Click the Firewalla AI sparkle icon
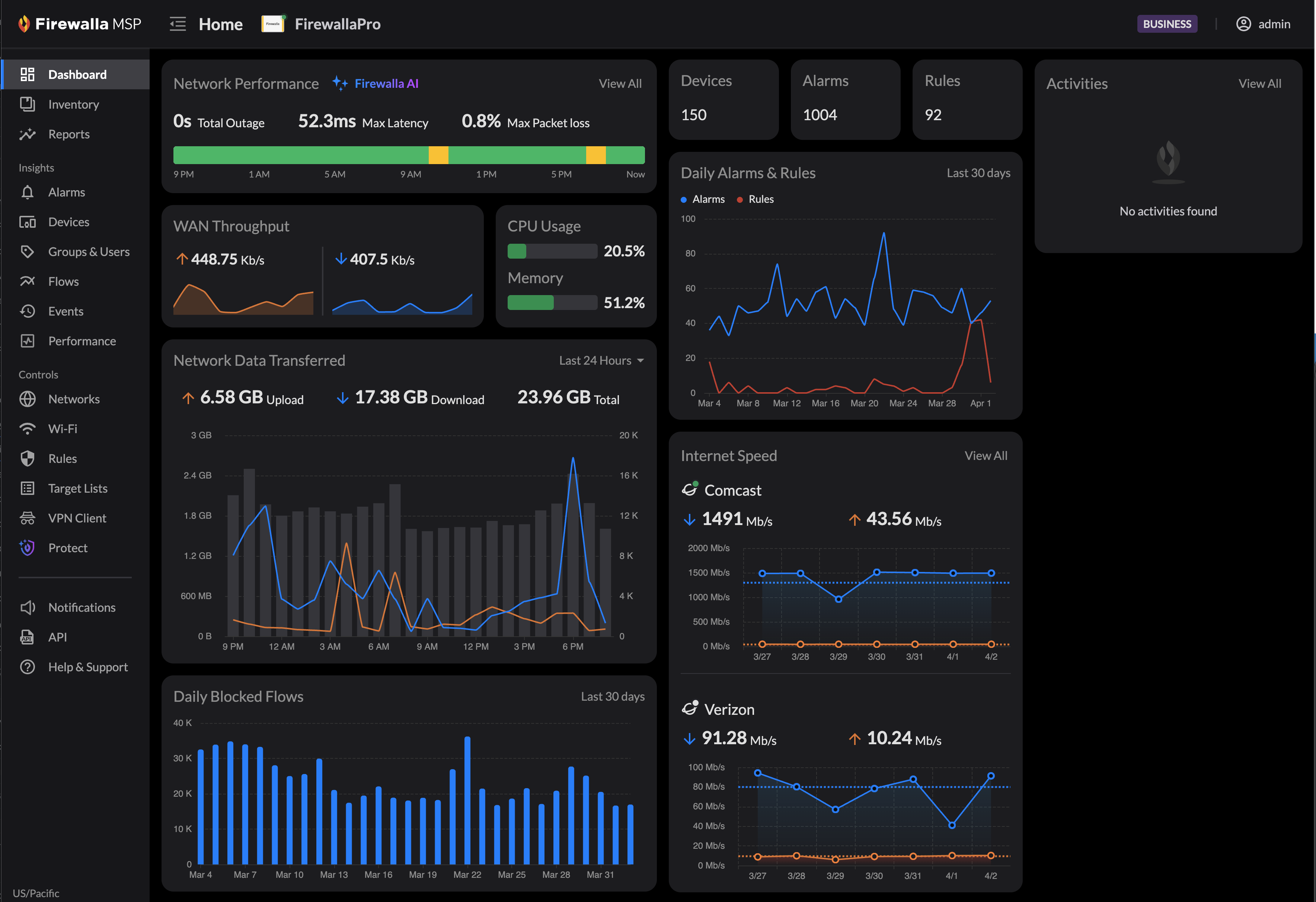The width and height of the screenshot is (1316, 902). [x=340, y=83]
